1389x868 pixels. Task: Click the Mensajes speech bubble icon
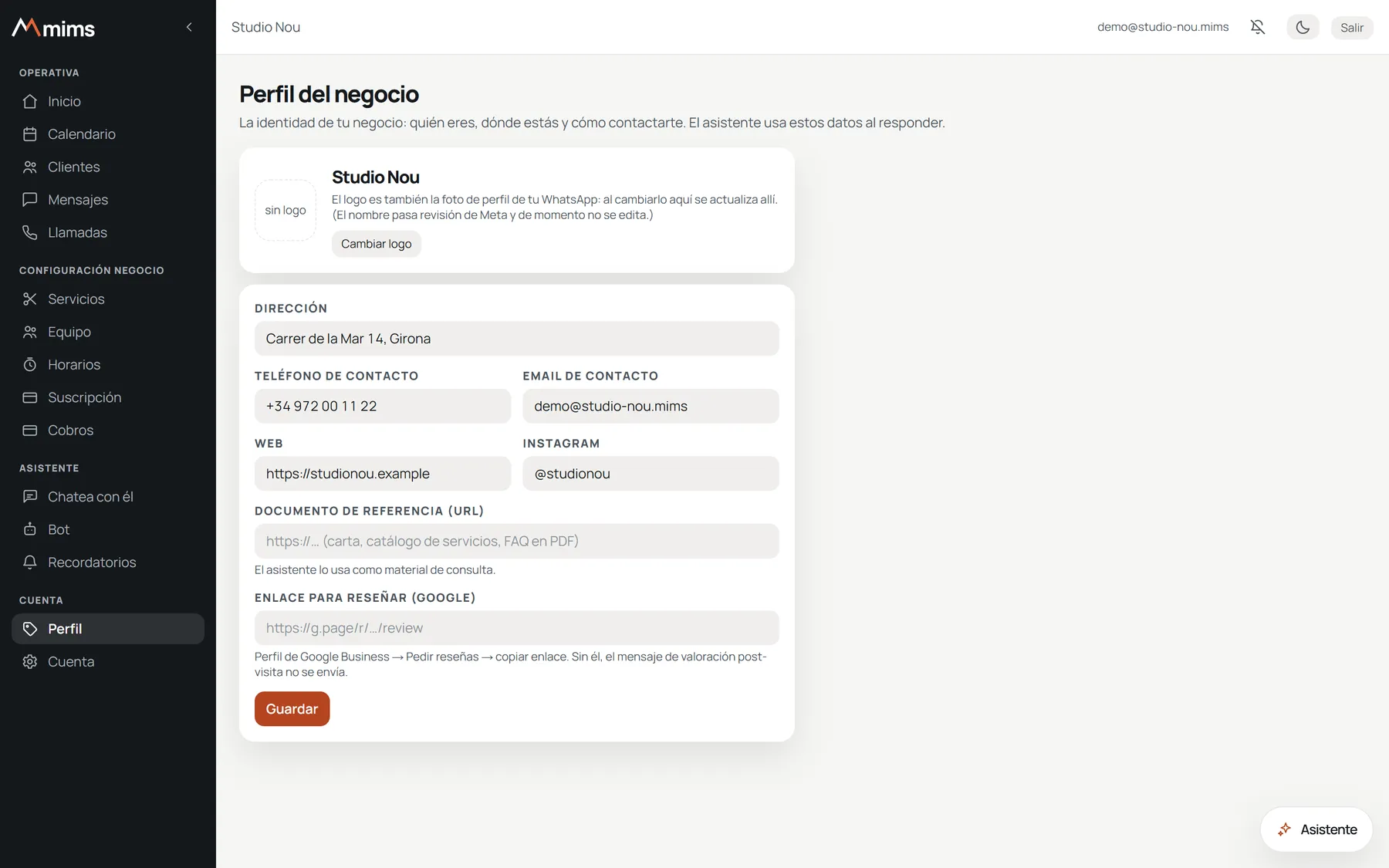coord(30,200)
